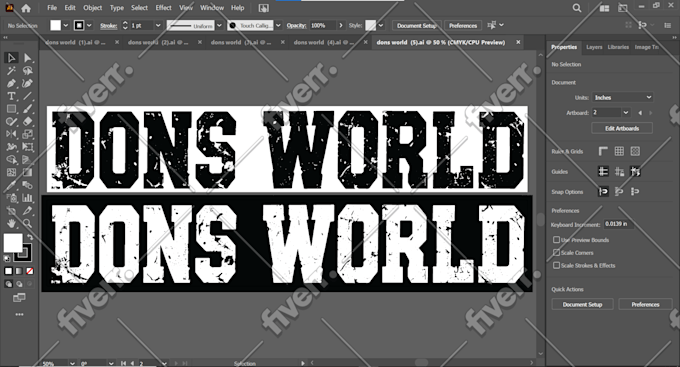Select the Blend tool

(28, 185)
